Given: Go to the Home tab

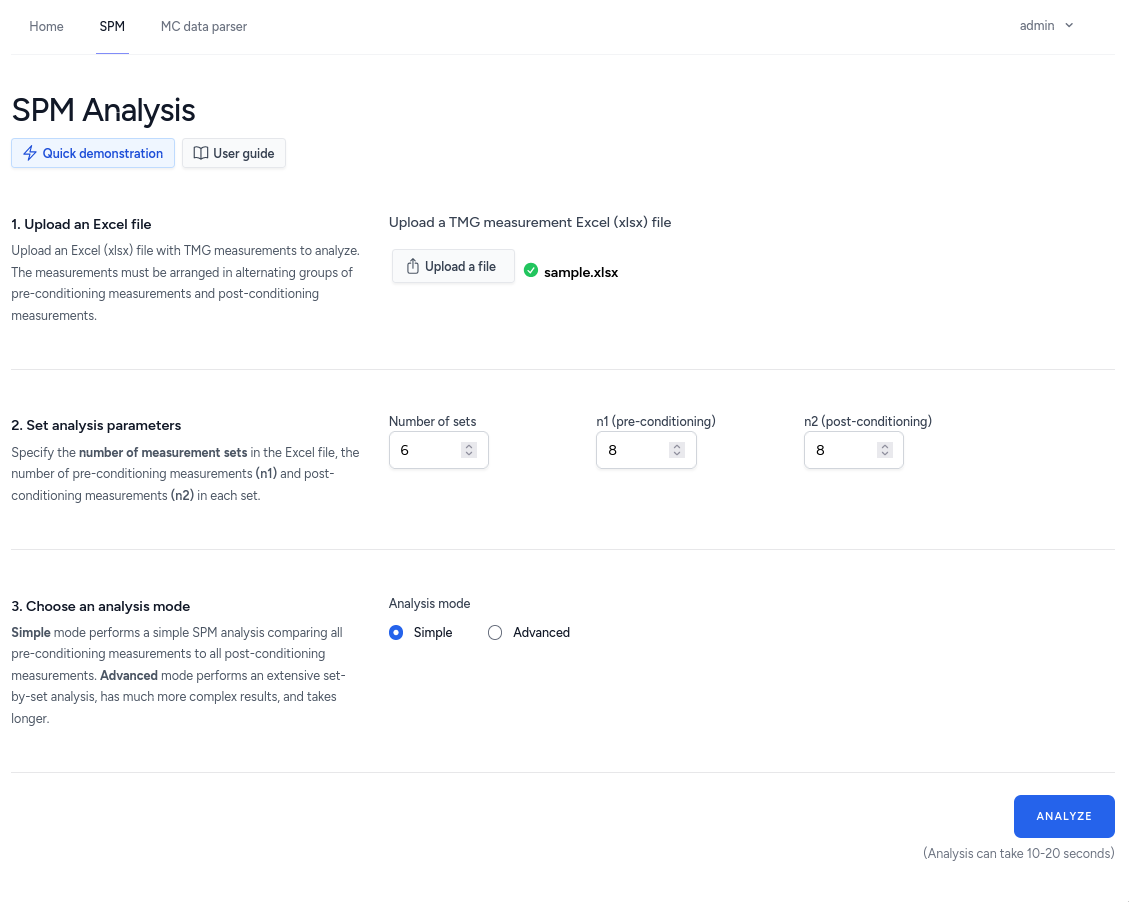Looking at the screenshot, I should [x=47, y=26].
